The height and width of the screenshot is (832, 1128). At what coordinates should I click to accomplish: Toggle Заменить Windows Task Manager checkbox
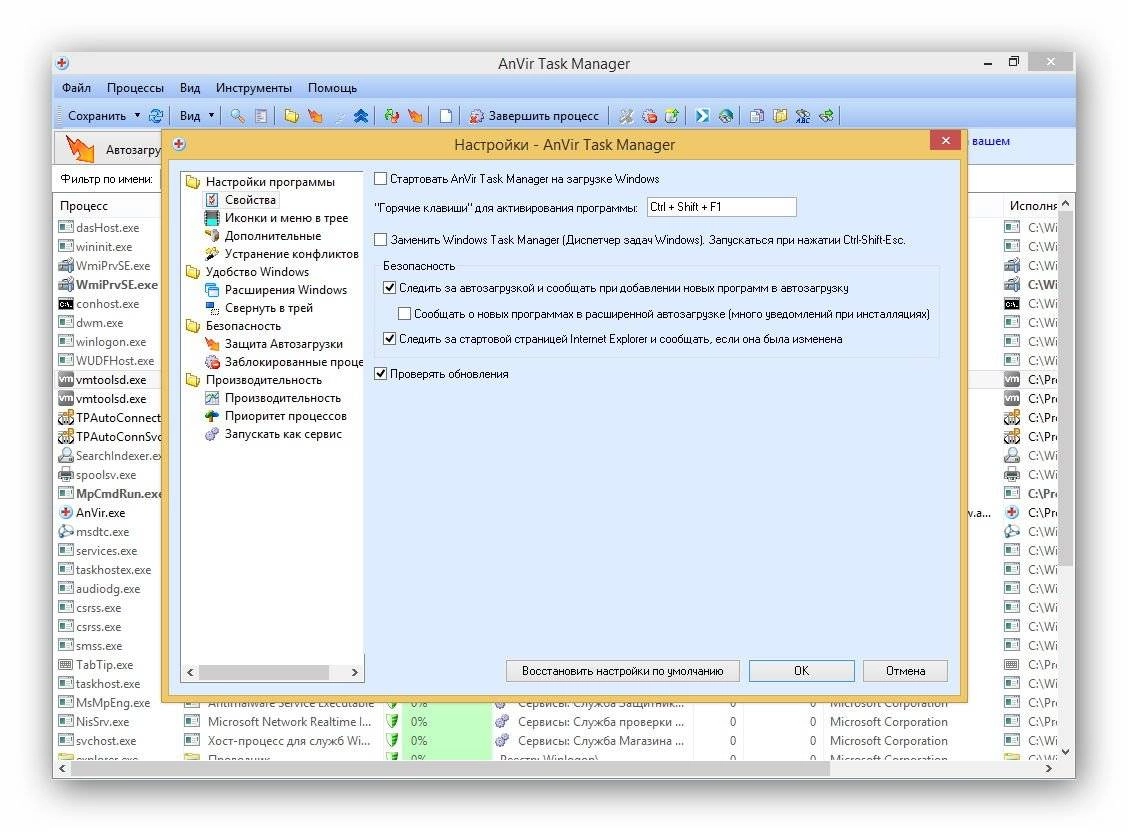[x=381, y=239]
